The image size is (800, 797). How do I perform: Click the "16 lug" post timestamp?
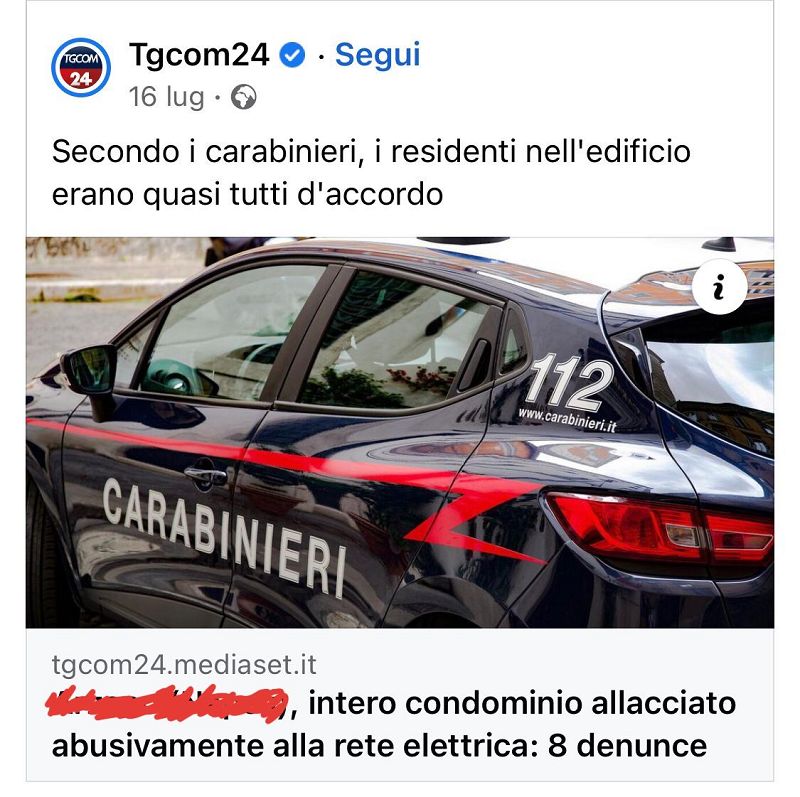coord(166,97)
